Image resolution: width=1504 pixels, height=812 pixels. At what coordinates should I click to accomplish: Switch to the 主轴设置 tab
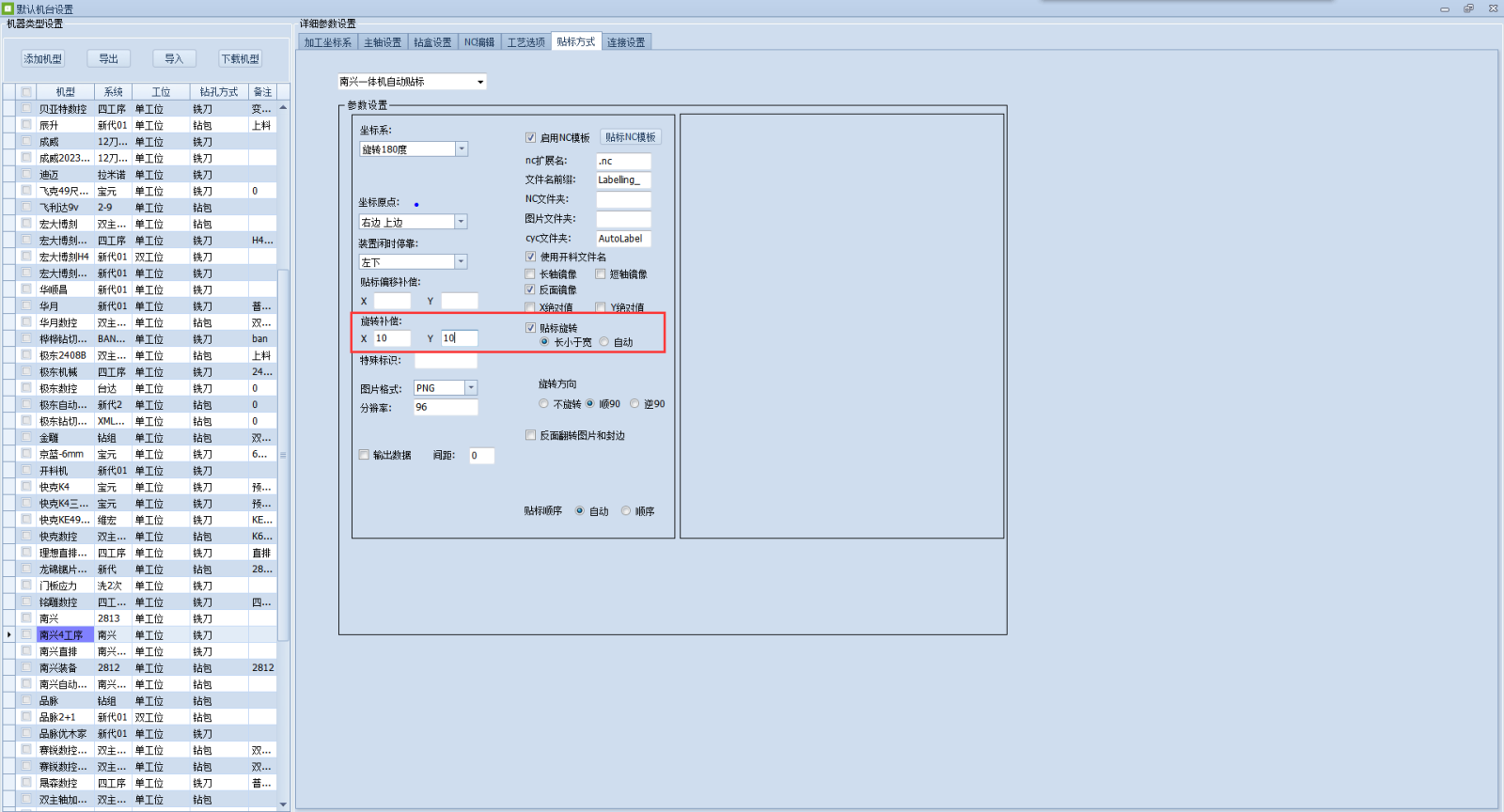click(383, 42)
